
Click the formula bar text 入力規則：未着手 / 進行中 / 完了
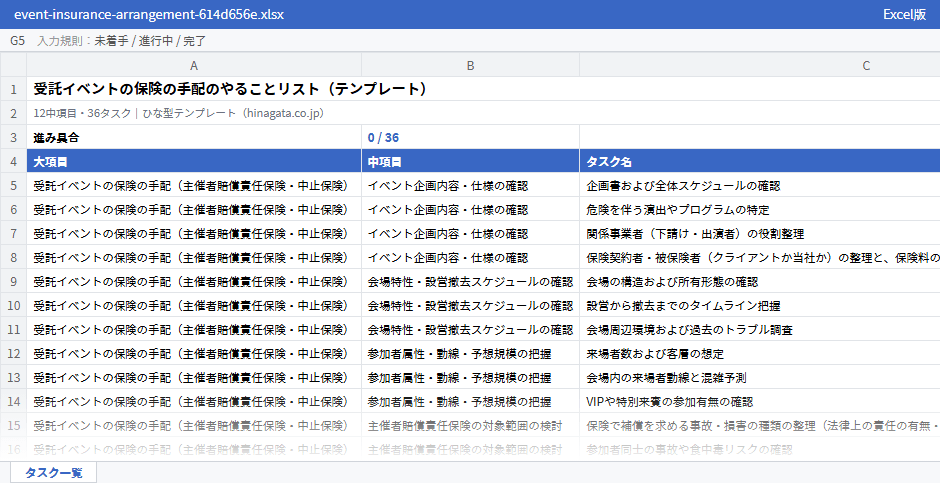(122, 41)
